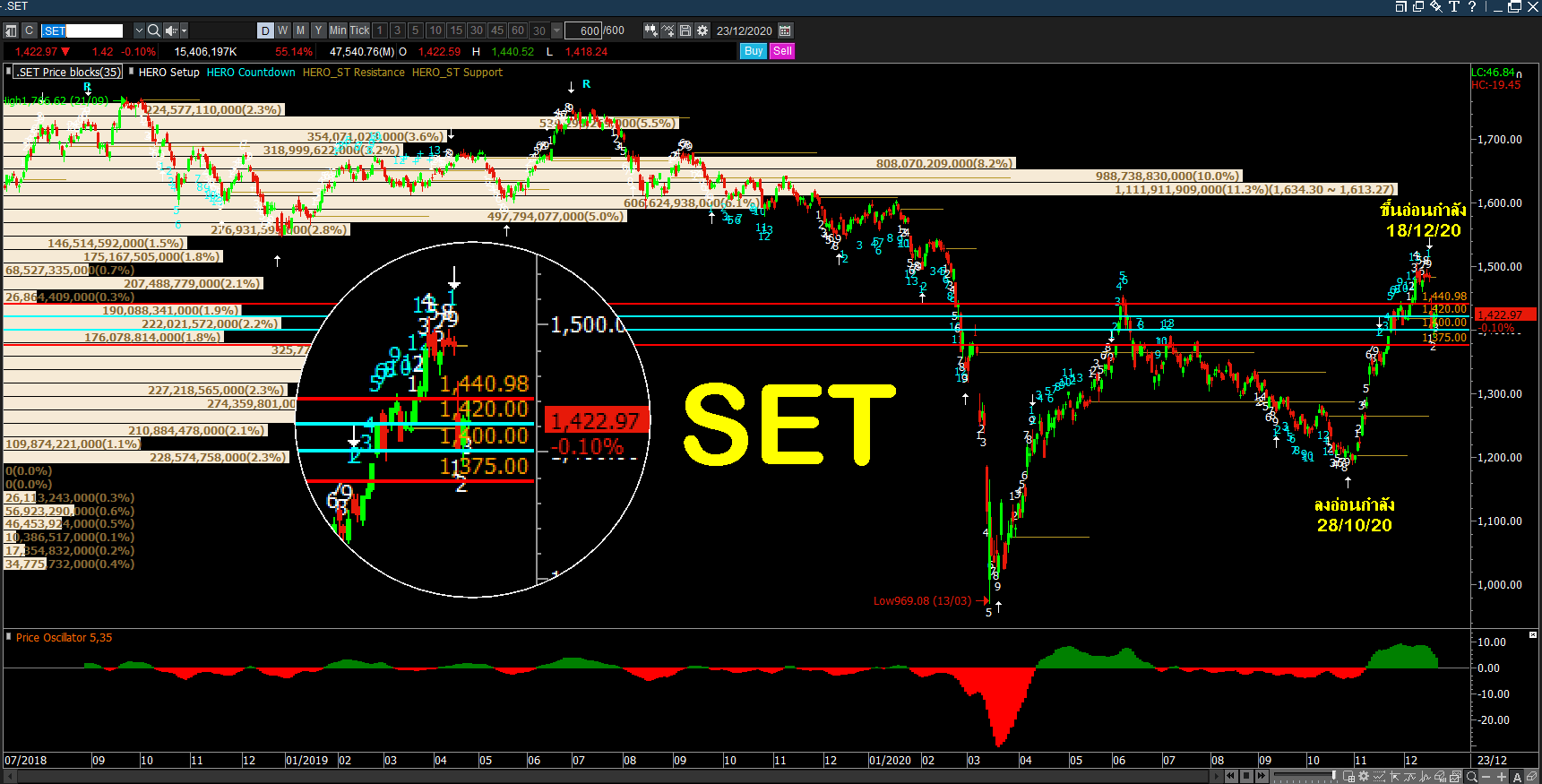Click the stop replay button
1542x784 pixels.
[1246, 776]
